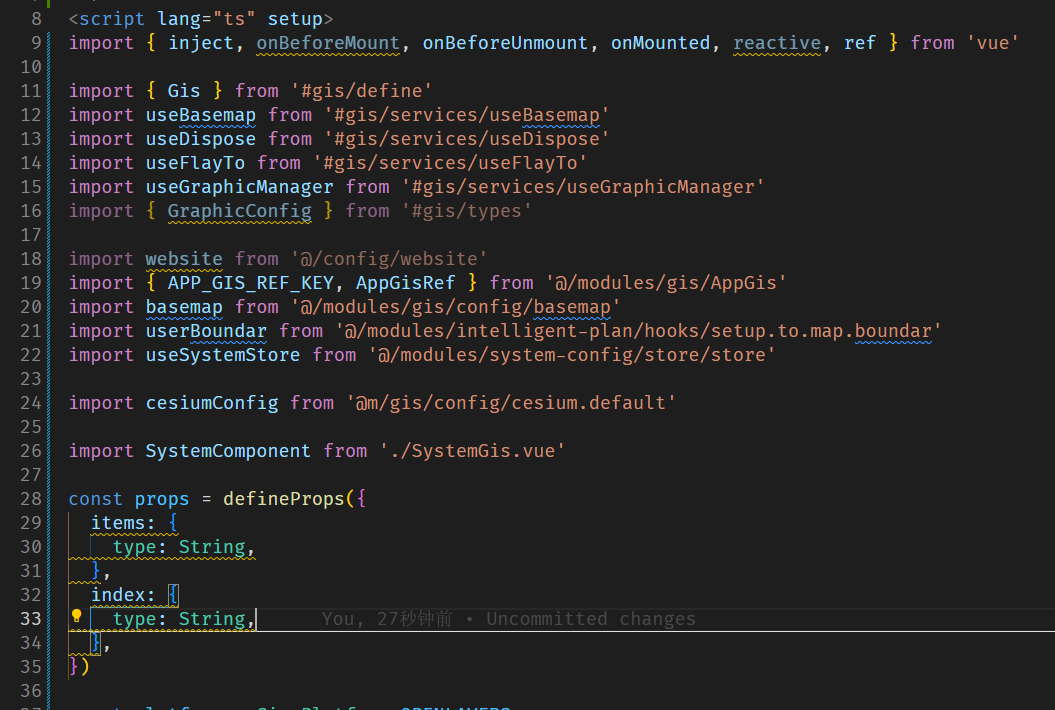Click the 'useFlayTo' import name
The width and height of the screenshot is (1055, 710).
tap(195, 163)
